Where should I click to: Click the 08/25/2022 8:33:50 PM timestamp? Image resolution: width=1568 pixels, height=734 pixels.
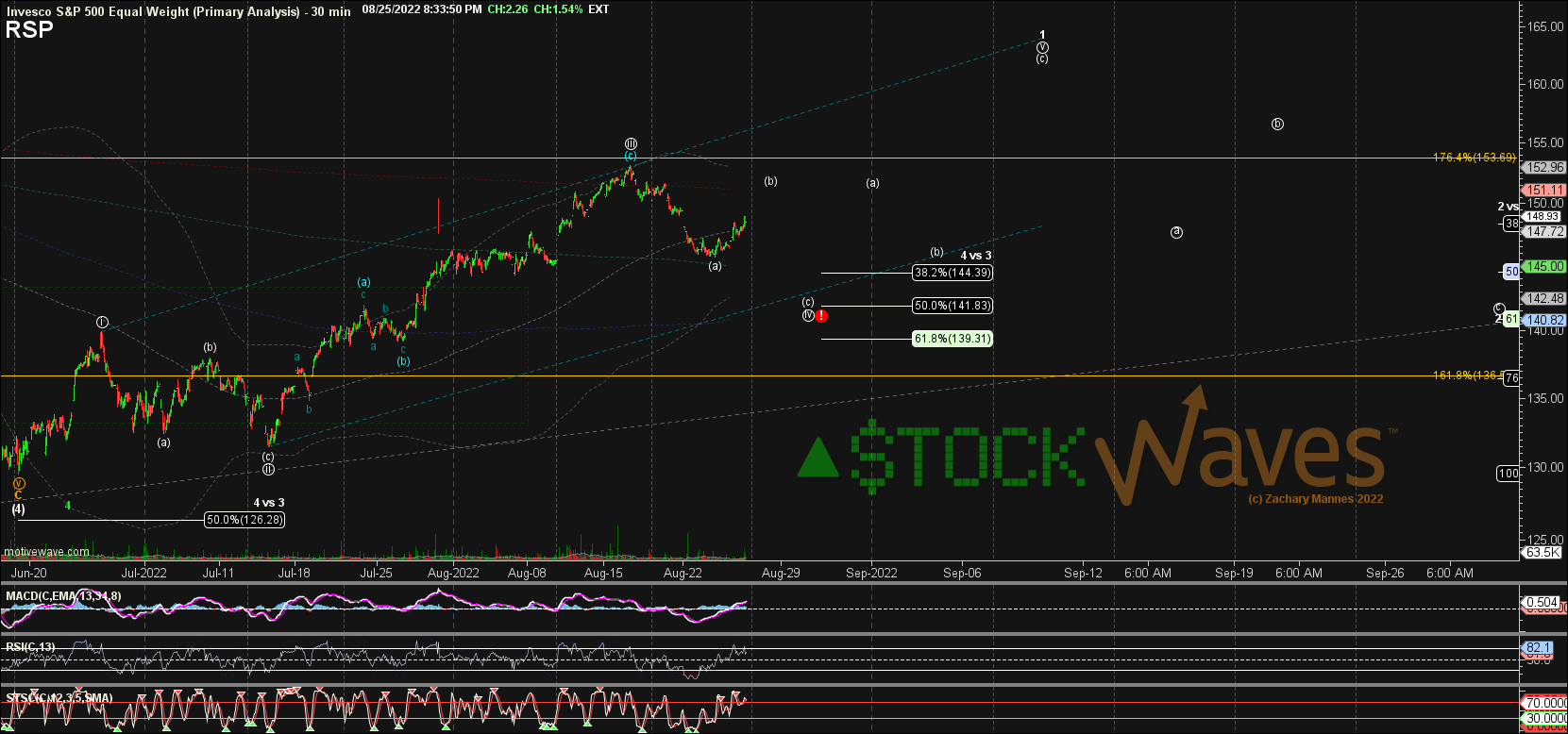pos(421,9)
